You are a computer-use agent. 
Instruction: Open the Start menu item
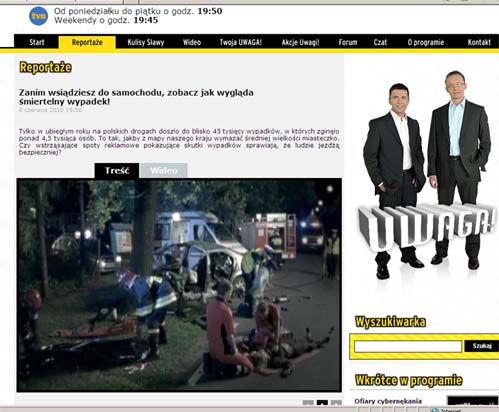pos(37,42)
